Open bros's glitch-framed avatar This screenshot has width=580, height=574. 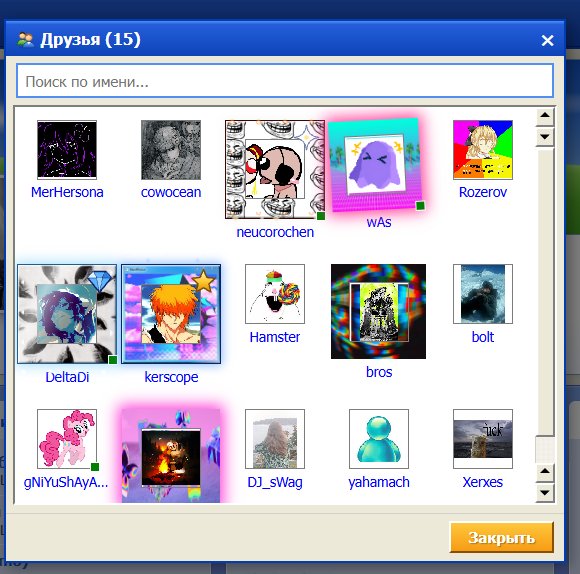point(378,311)
